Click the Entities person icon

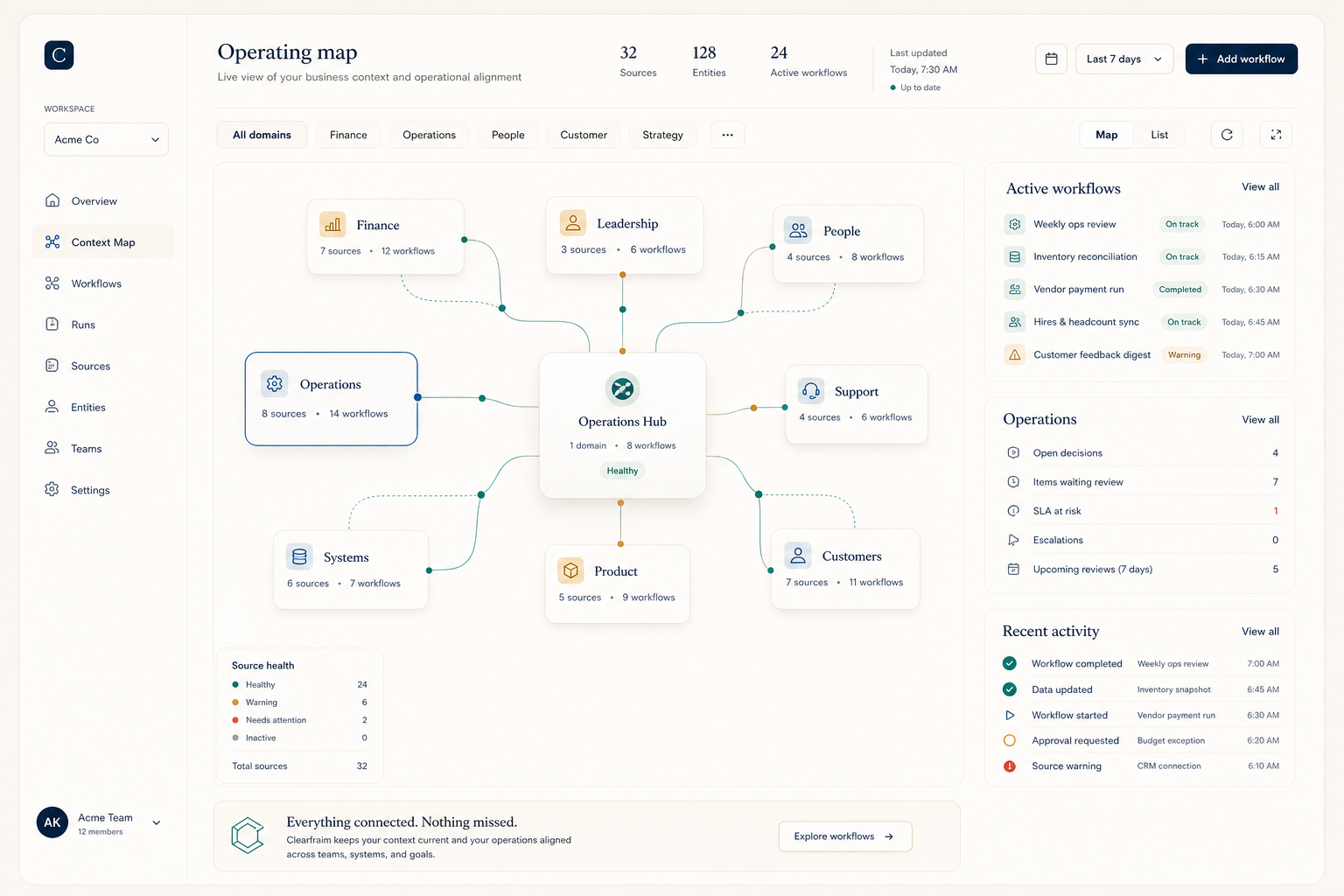point(52,407)
